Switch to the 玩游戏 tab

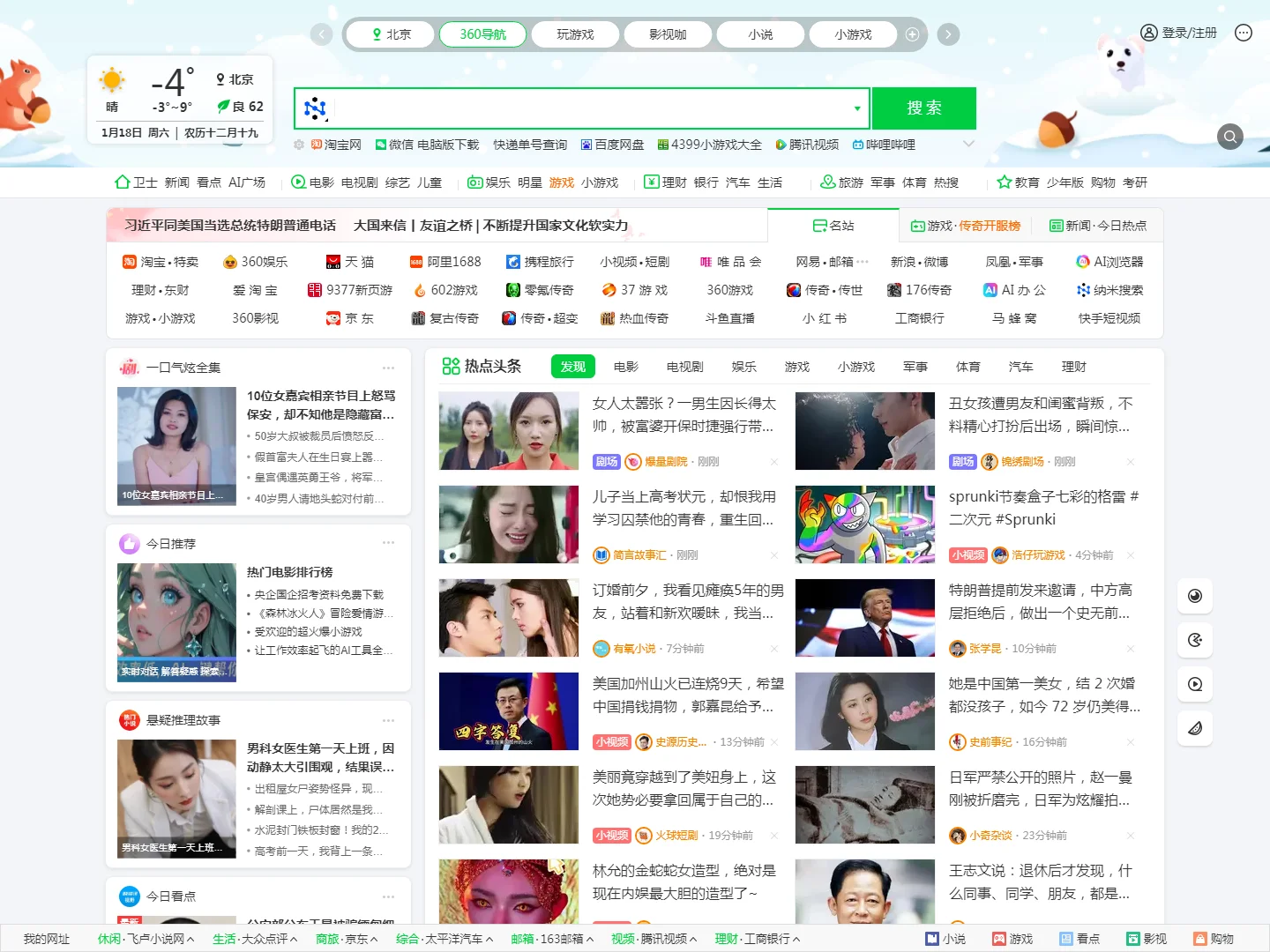coord(575,34)
